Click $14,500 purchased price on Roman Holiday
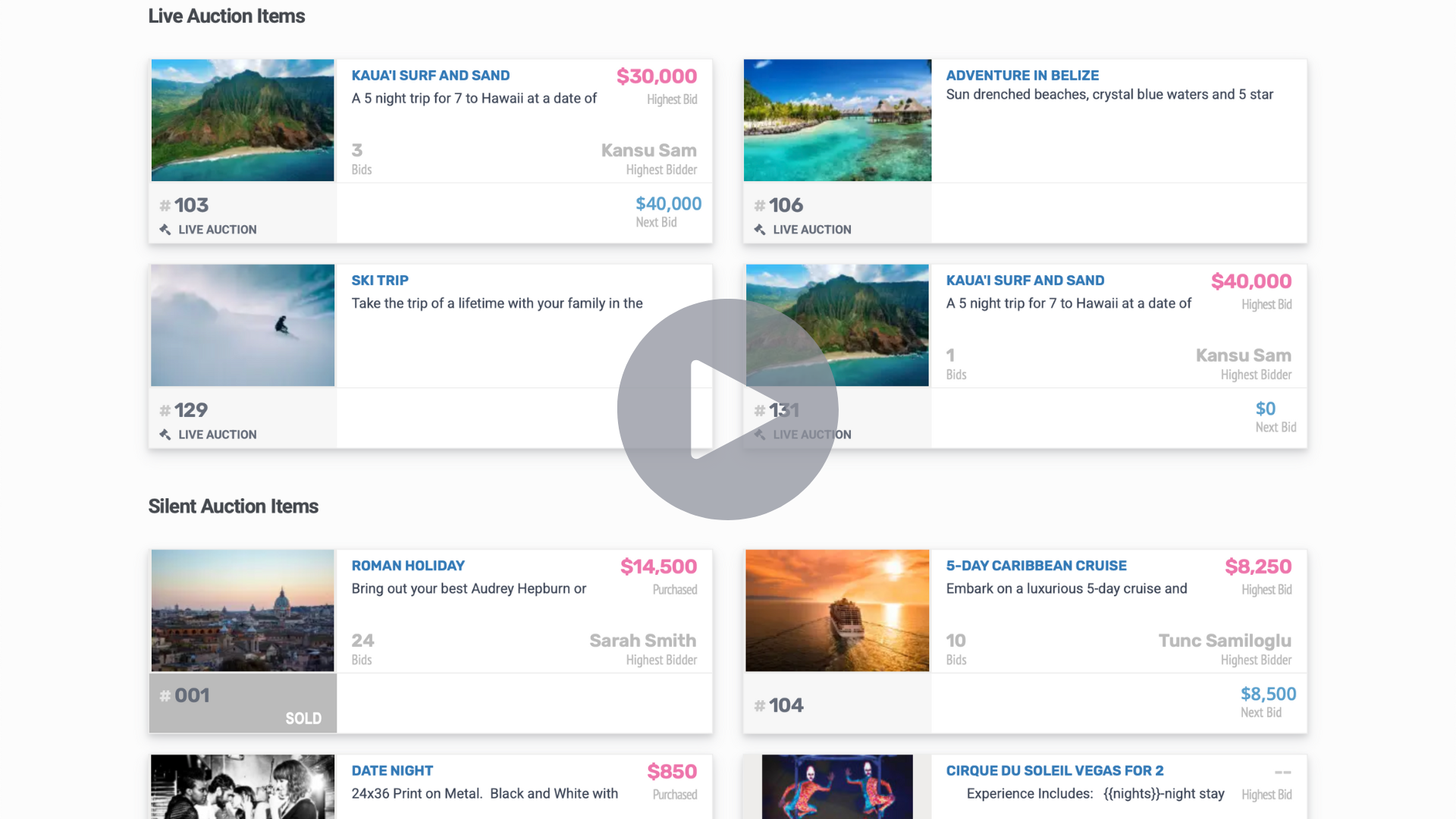Viewport: 1456px width, 819px height. (x=658, y=566)
